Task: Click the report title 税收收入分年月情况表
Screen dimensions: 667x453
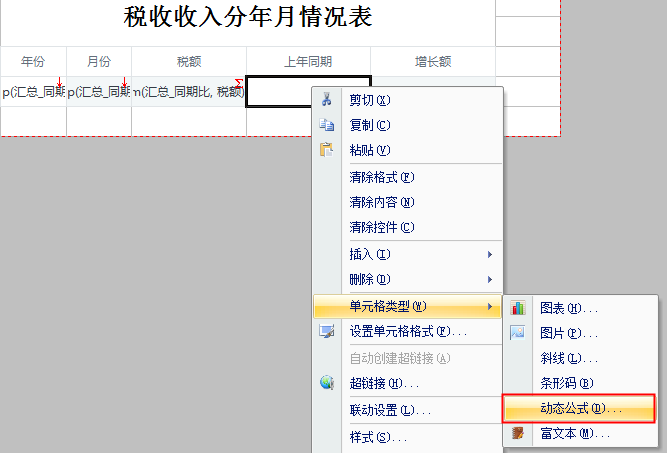Action: pyautogui.click(x=248, y=17)
